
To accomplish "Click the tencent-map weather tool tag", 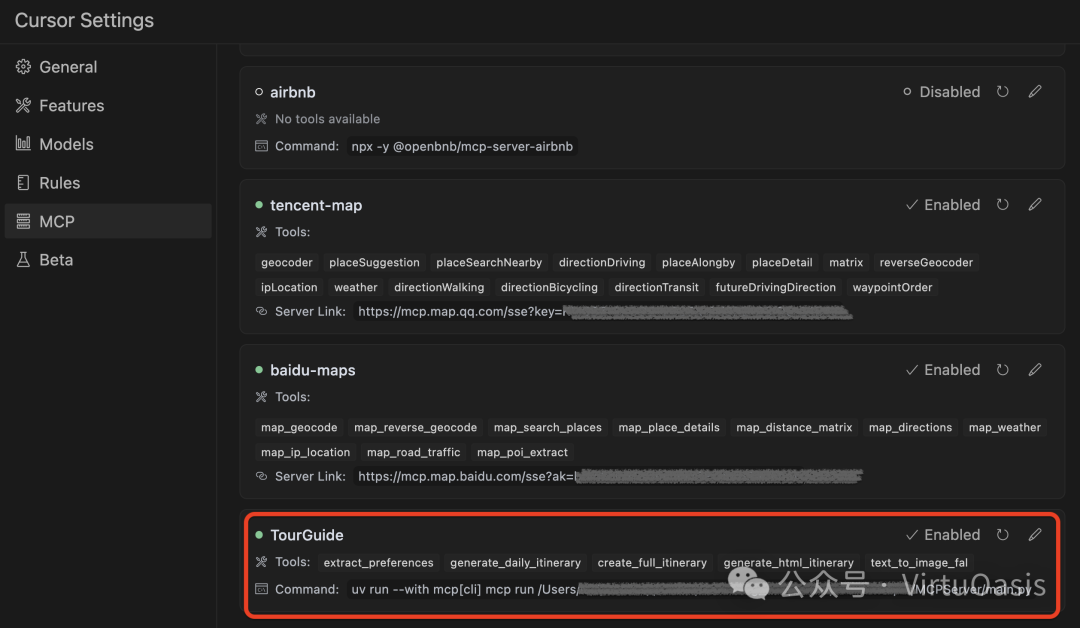I will [x=355, y=287].
